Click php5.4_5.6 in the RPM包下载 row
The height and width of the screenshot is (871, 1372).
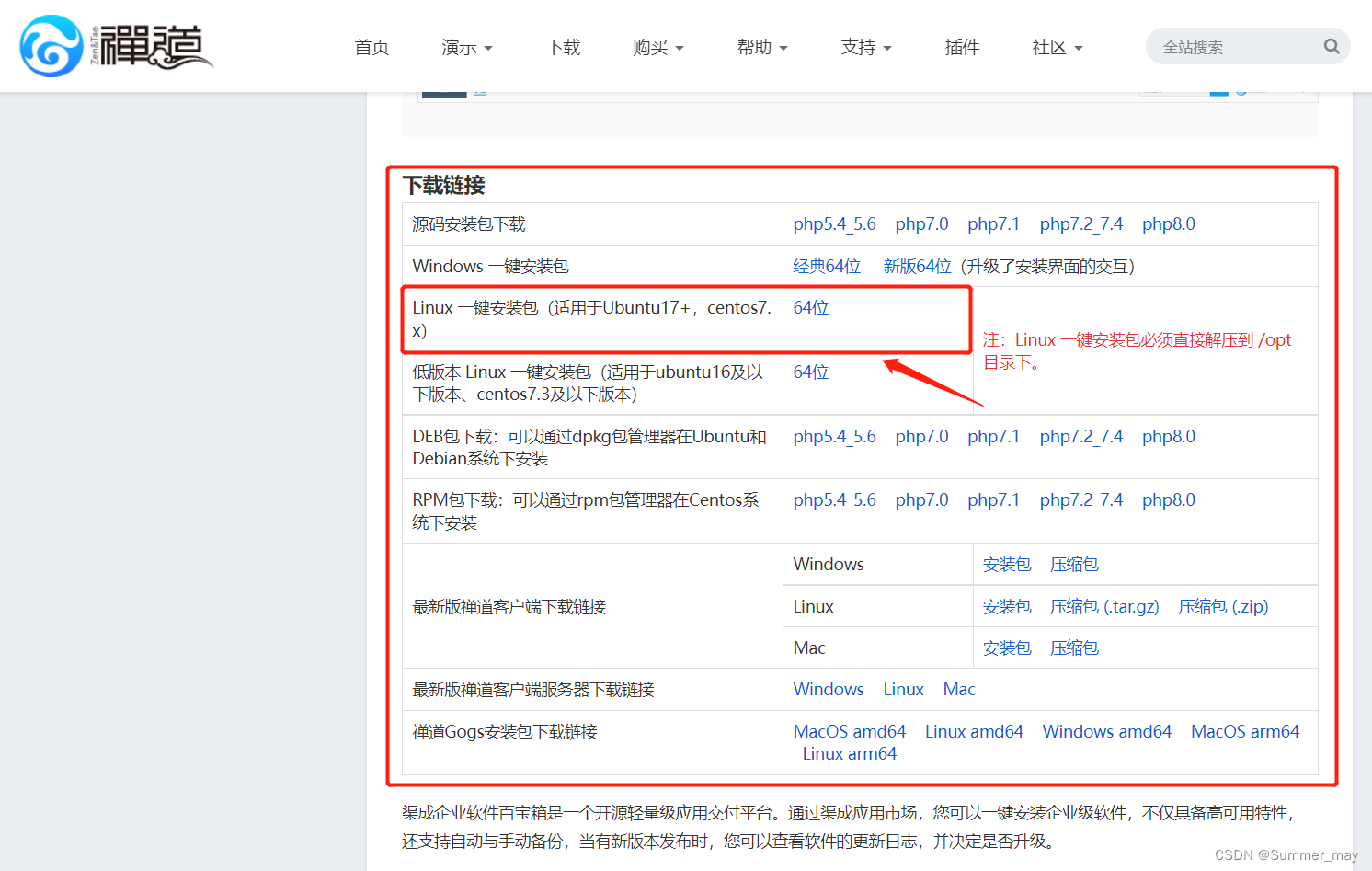[834, 500]
